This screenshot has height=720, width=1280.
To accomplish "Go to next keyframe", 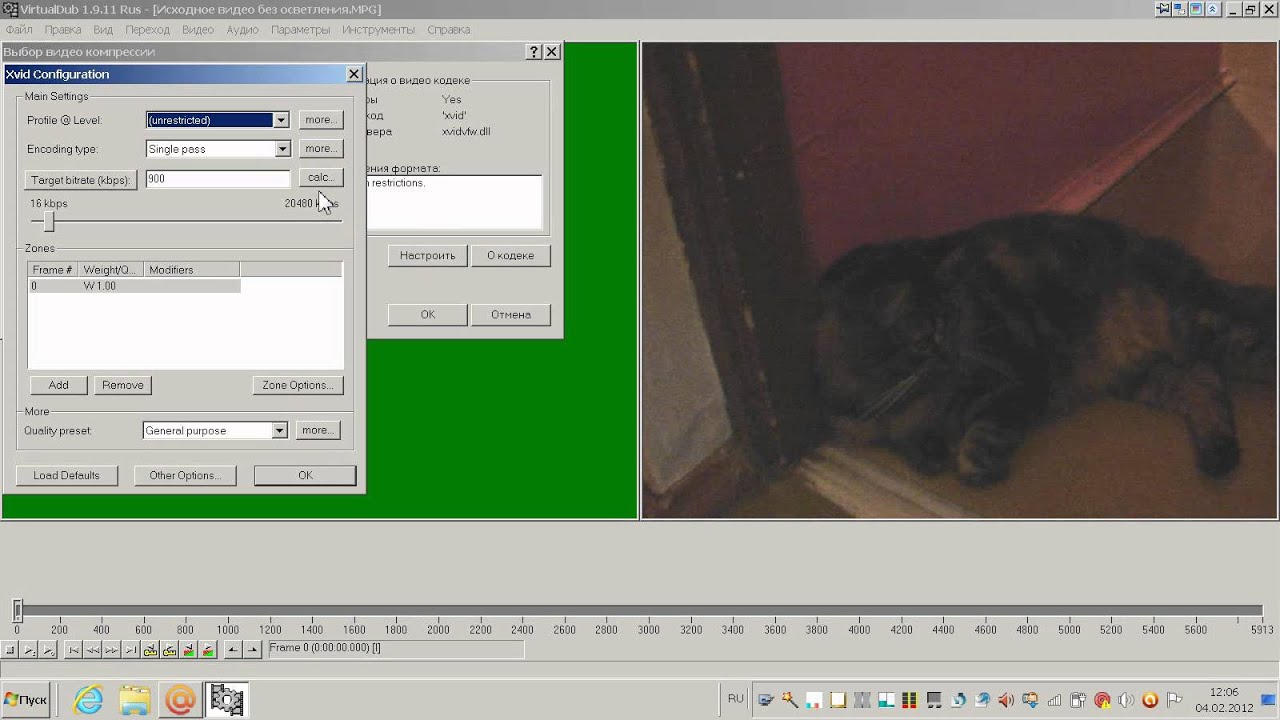I will 169,650.
